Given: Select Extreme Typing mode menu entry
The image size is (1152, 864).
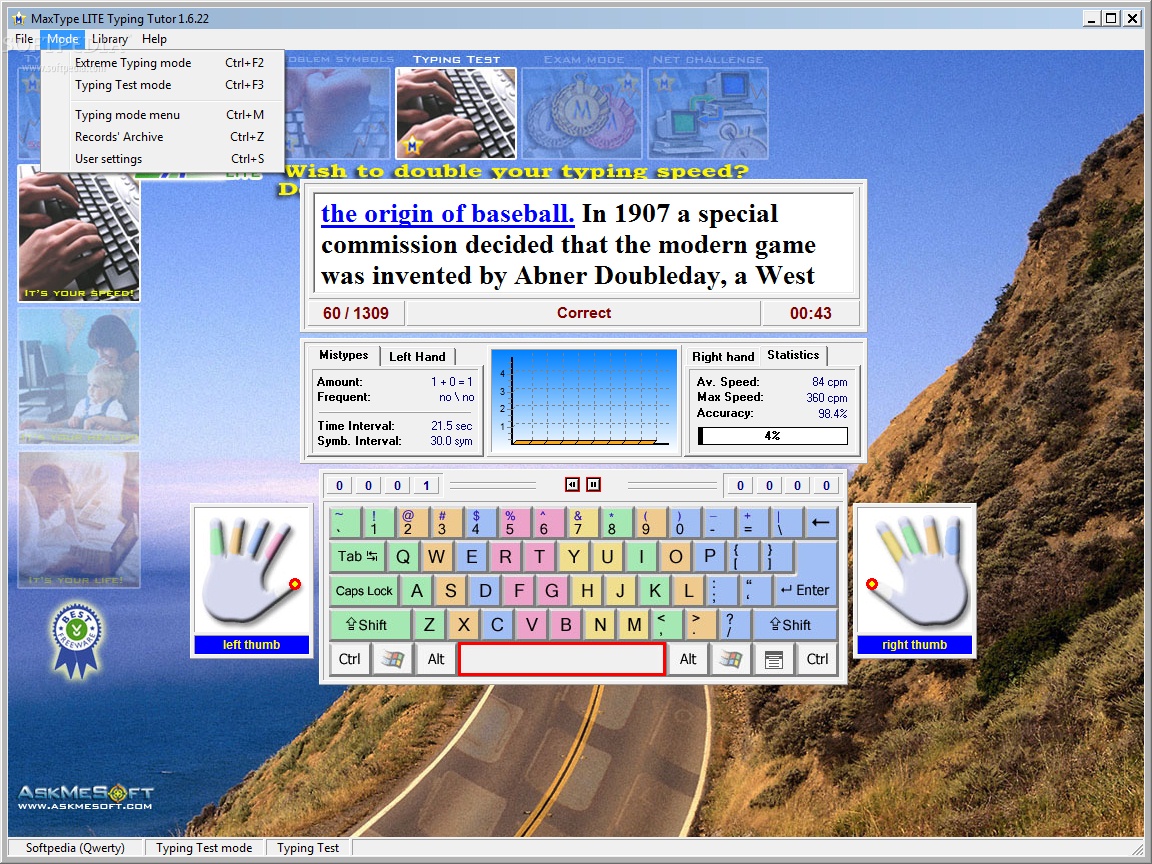Looking at the screenshot, I should pos(163,63).
